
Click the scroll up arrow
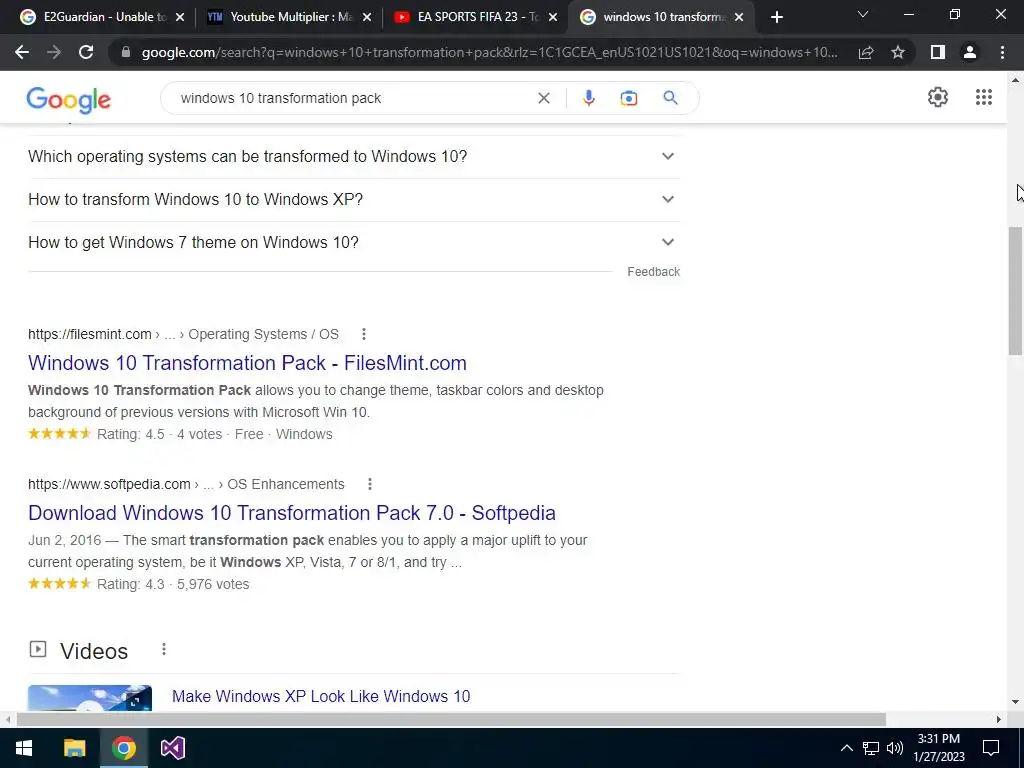coord(1015,80)
